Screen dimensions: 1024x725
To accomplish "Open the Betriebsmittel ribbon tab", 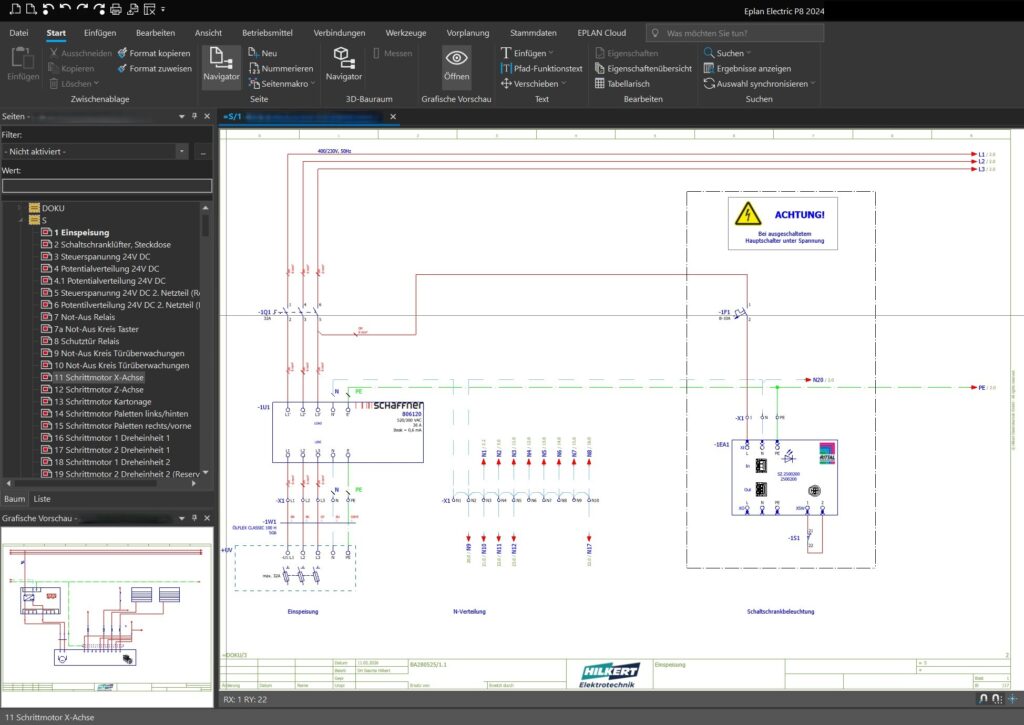I will 269,32.
